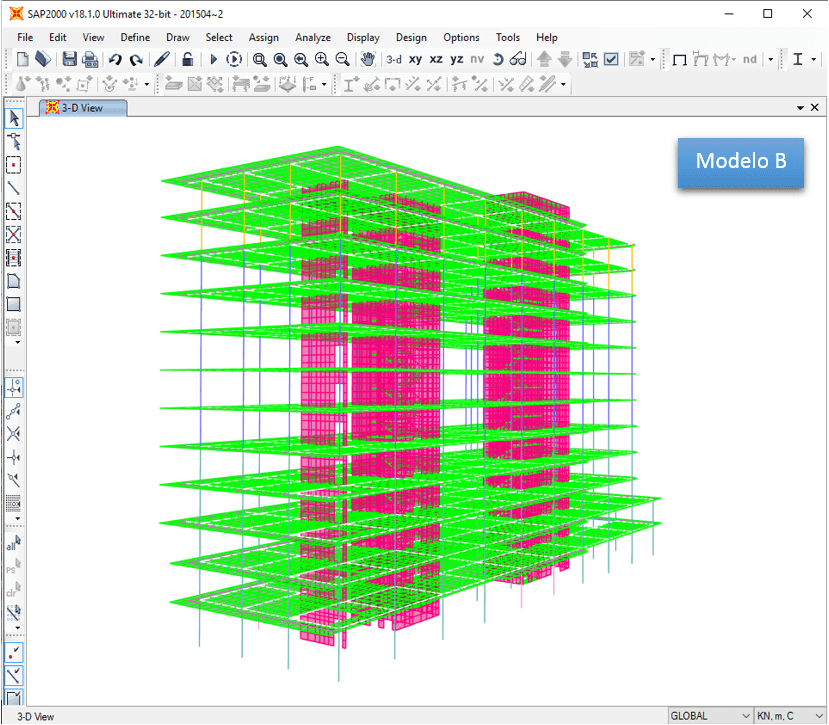Select the arrow pointer tool in the side toolbar
829x725 pixels.
(13, 117)
